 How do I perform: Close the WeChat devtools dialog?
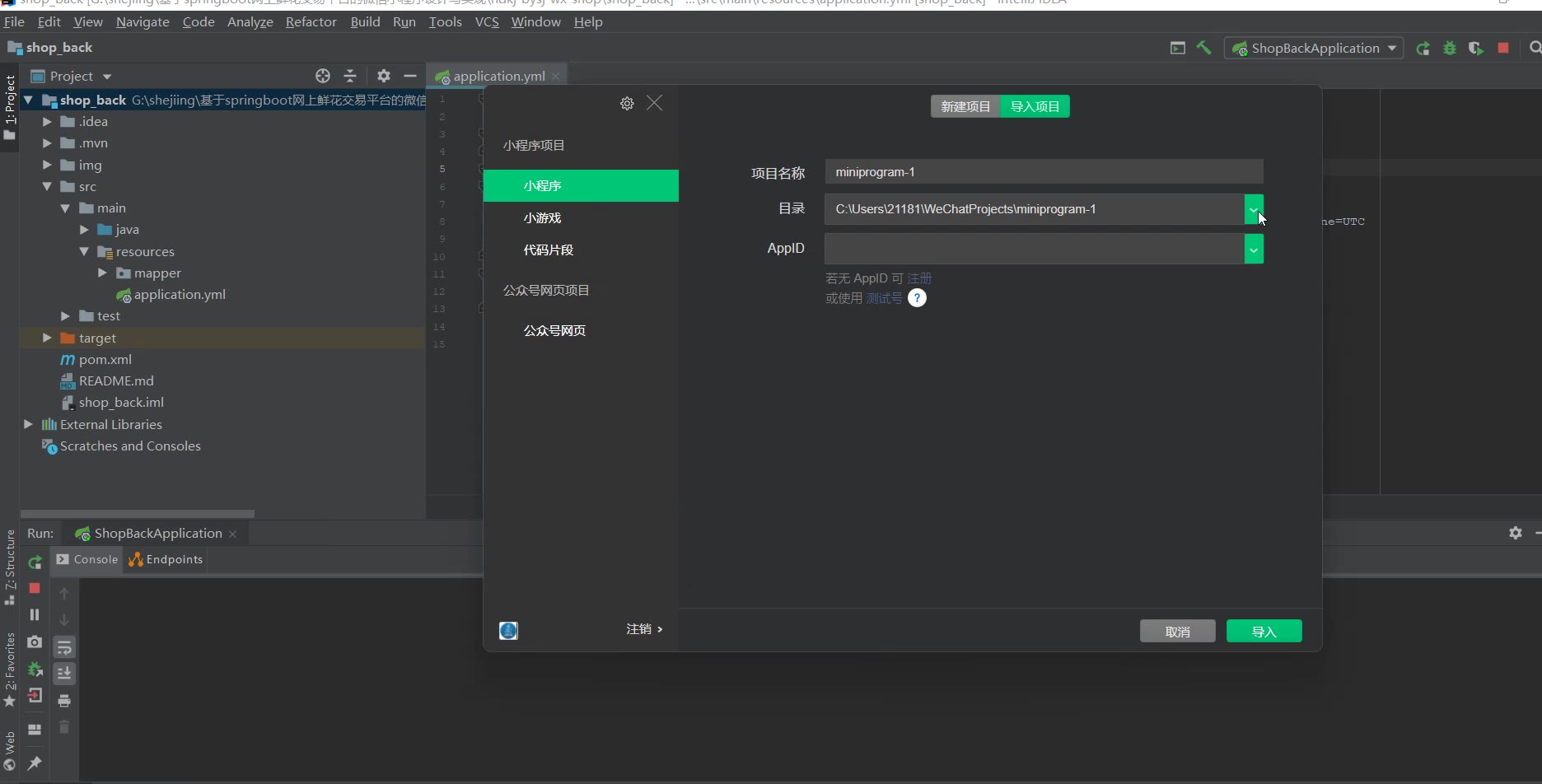(655, 103)
